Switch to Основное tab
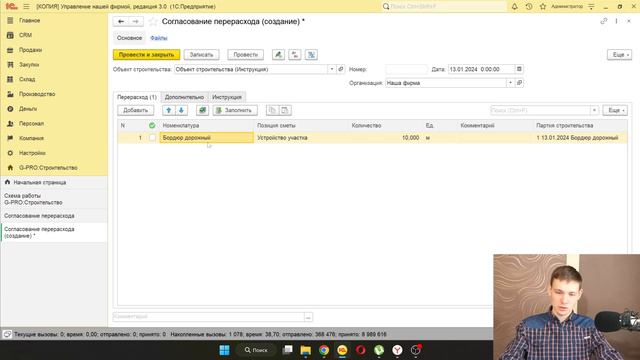 129,38
